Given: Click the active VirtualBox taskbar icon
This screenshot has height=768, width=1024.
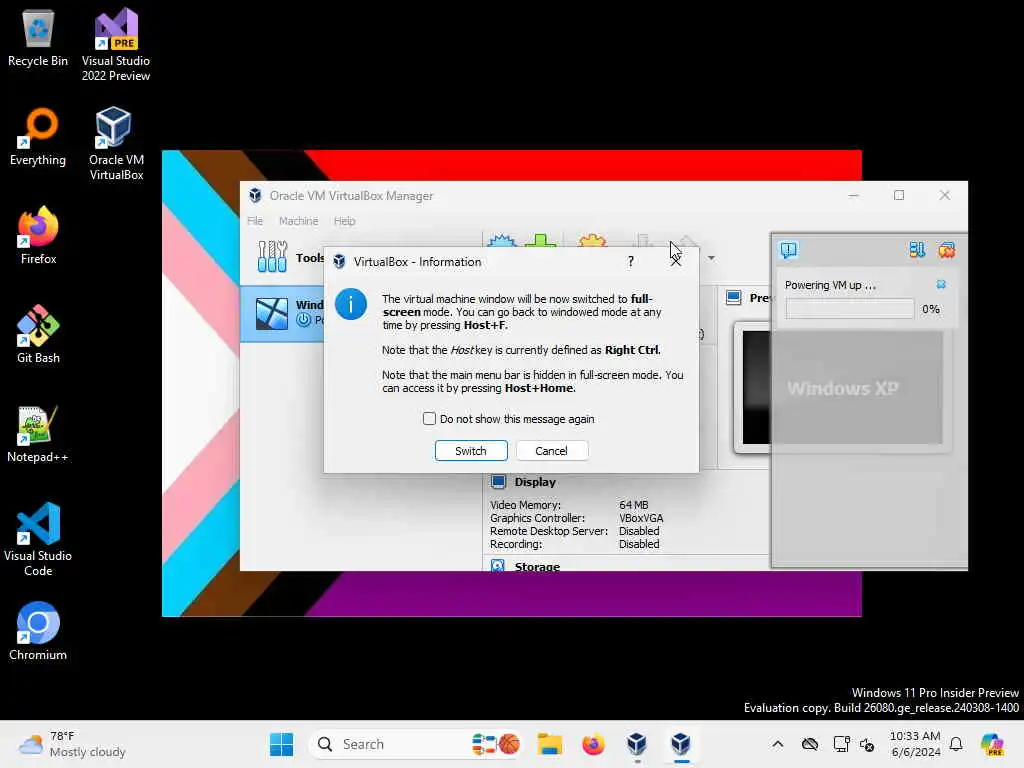Looking at the screenshot, I should [681, 744].
